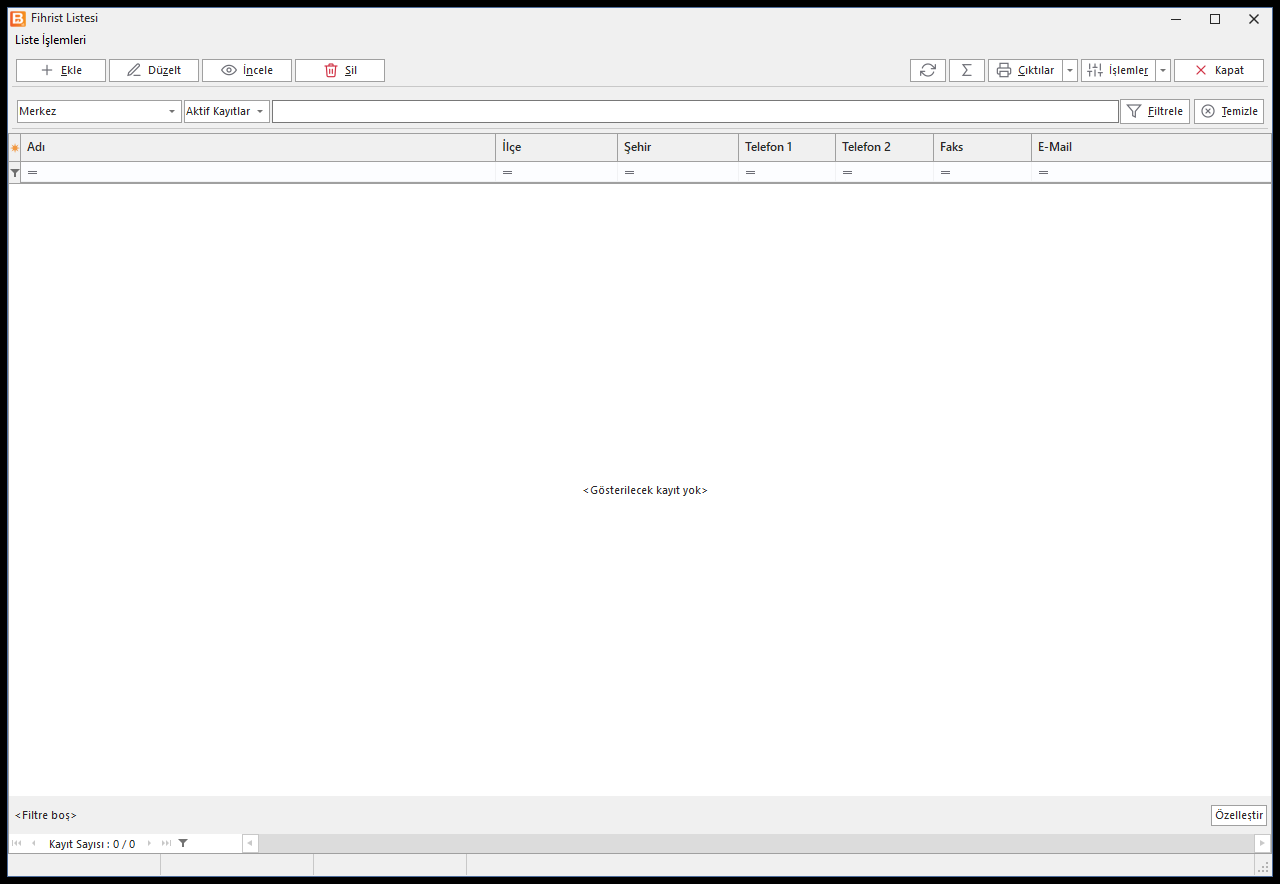The height and width of the screenshot is (884, 1280).
Task: Sort by the İlçe column header
Action: click(x=557, y=147)
